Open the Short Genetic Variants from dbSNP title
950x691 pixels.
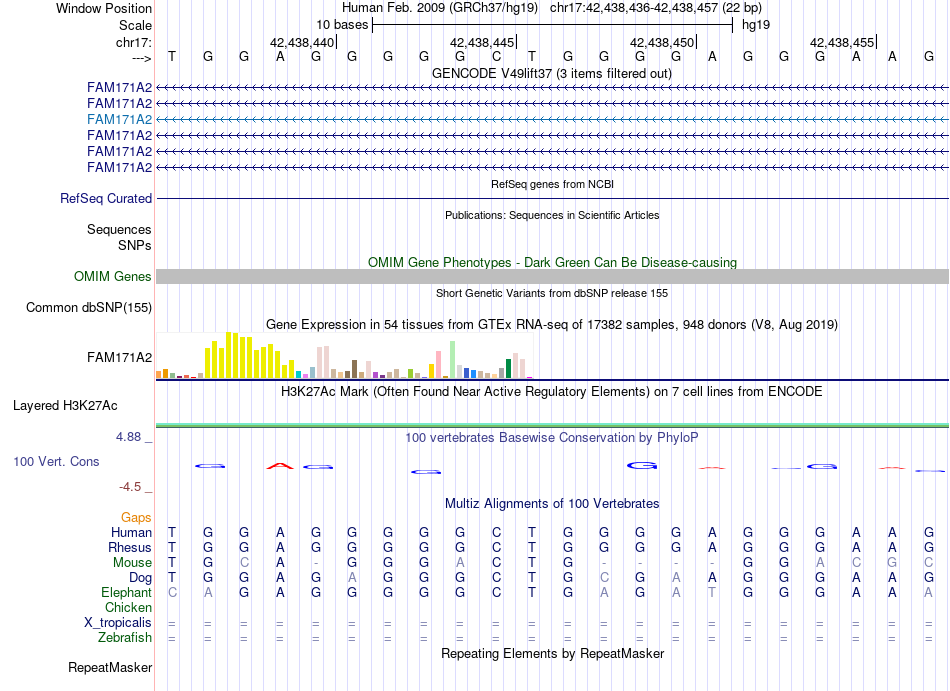[x=552, y=293]
